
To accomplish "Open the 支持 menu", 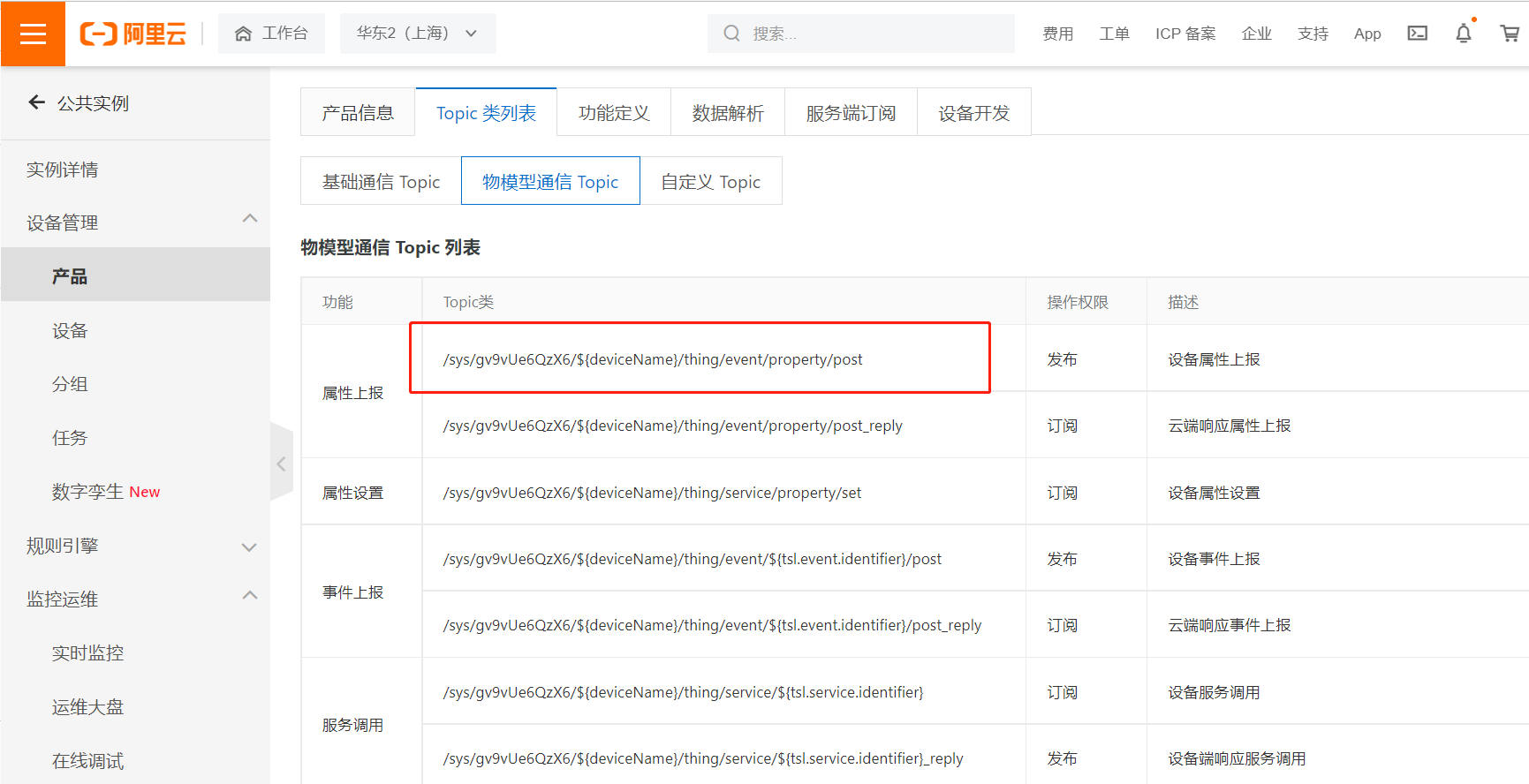I will pos(1313,34).
